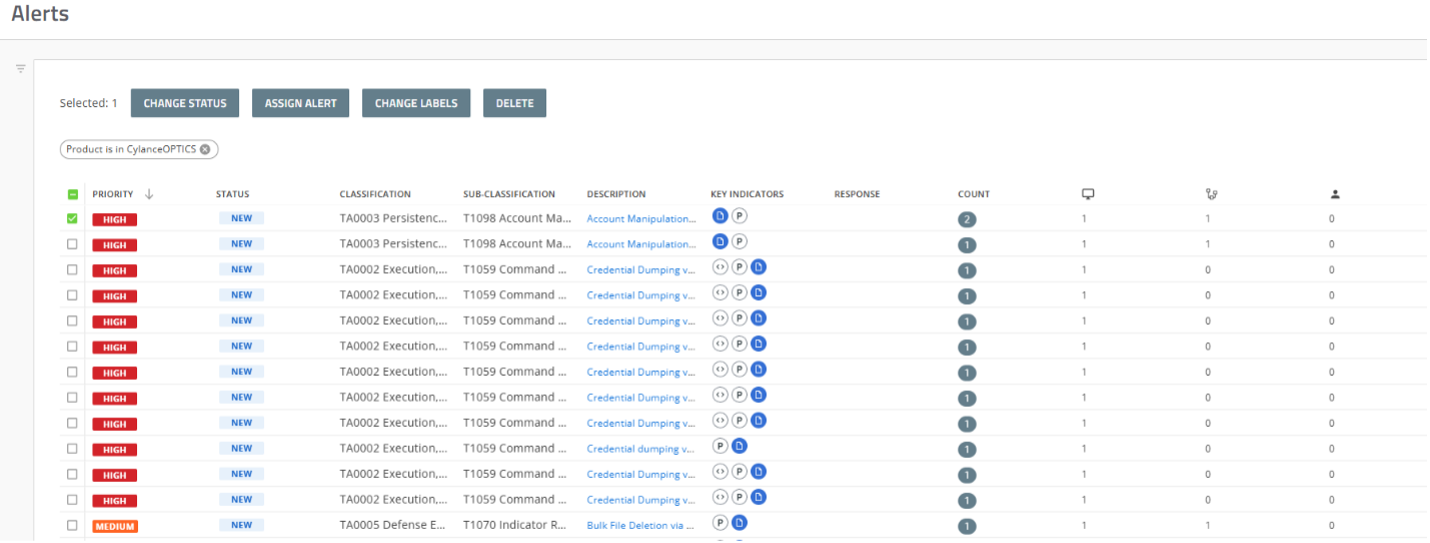Click the file indicator in the lowercase 'Credential dumping' row
The image size is (1430, 543).
click(x=740, y=446)
